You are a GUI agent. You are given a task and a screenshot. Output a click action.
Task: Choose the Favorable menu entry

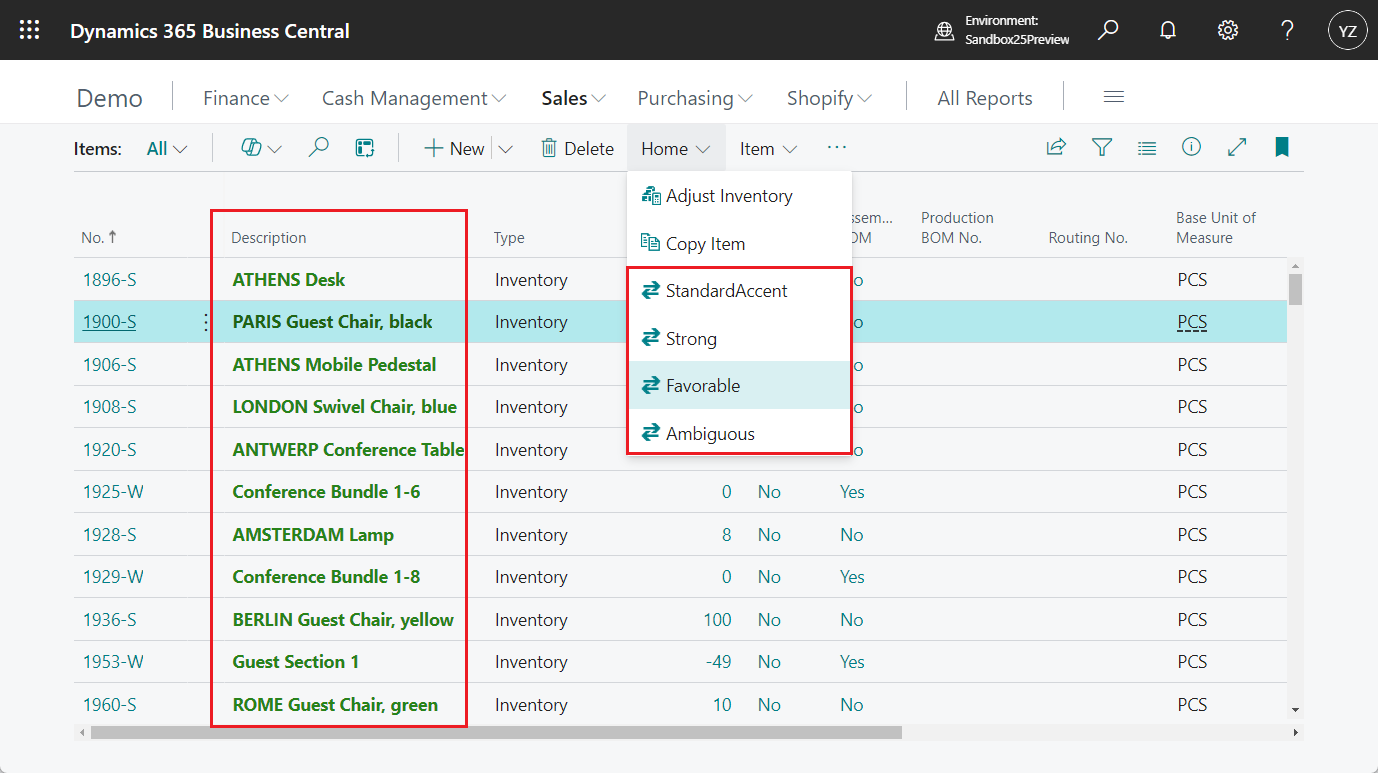coord(703,385)
